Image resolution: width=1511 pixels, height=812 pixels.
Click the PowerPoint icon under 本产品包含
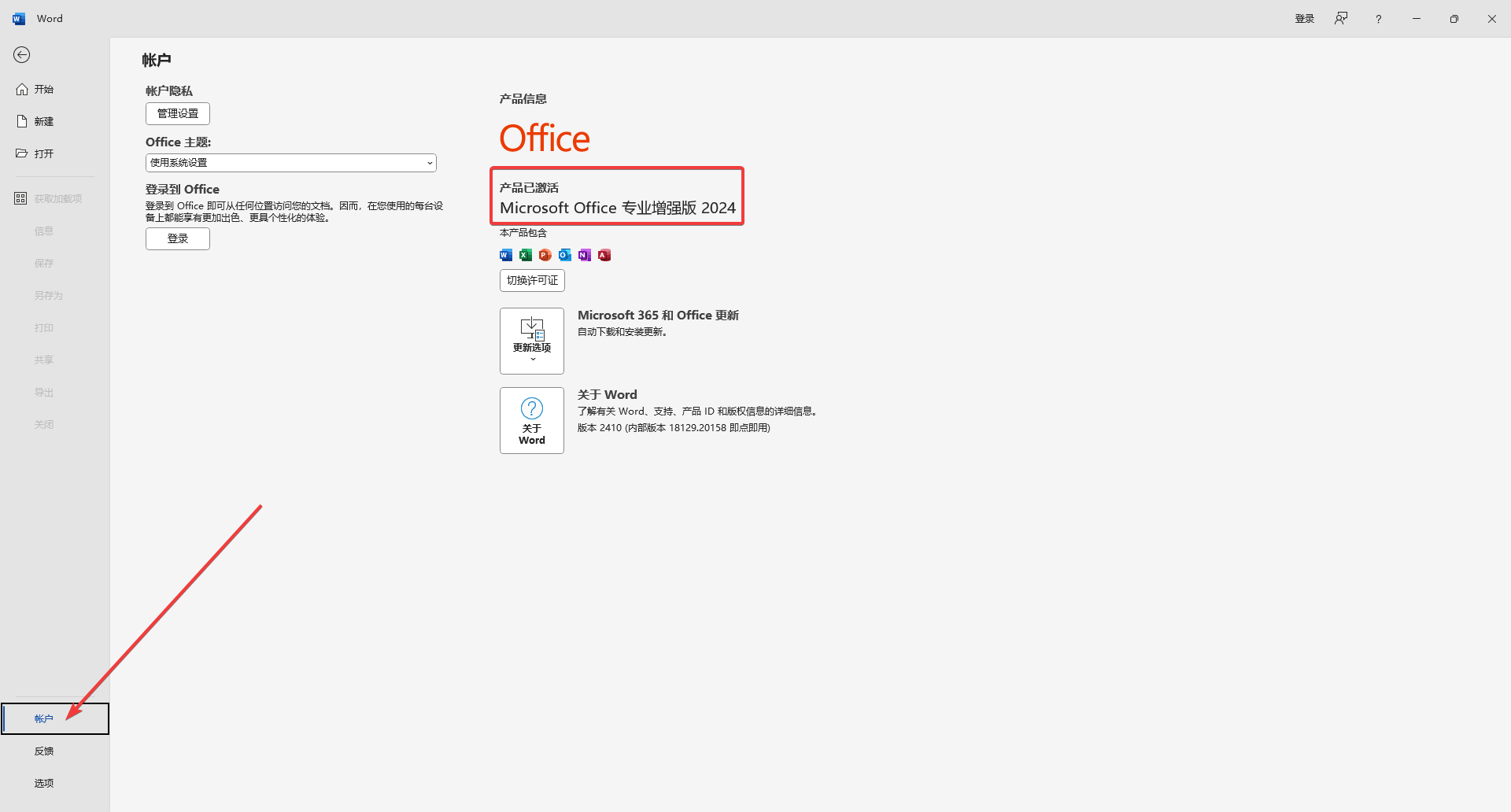(x=545, y=254)
